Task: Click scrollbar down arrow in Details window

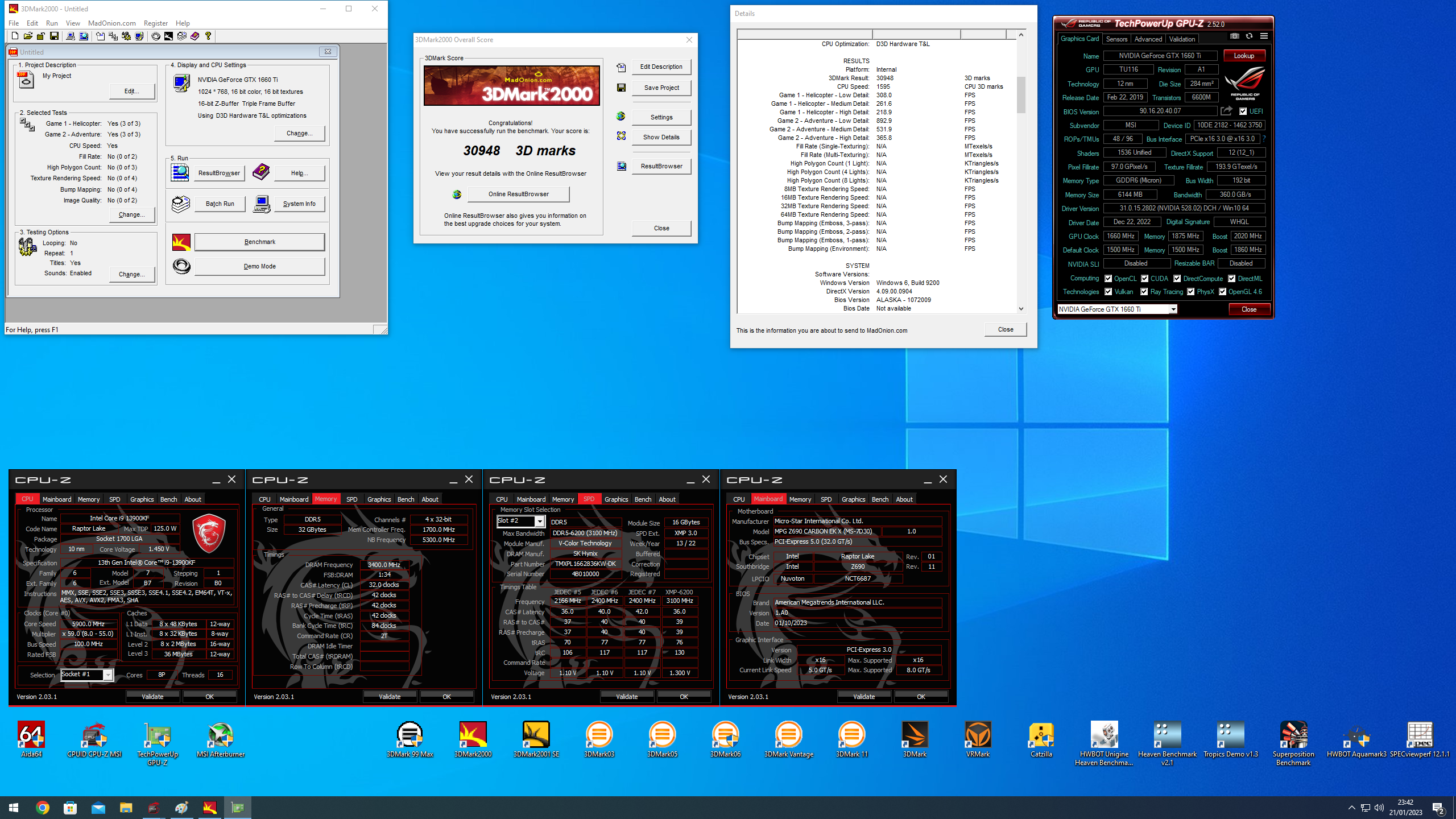Action: pos(1021,309)
